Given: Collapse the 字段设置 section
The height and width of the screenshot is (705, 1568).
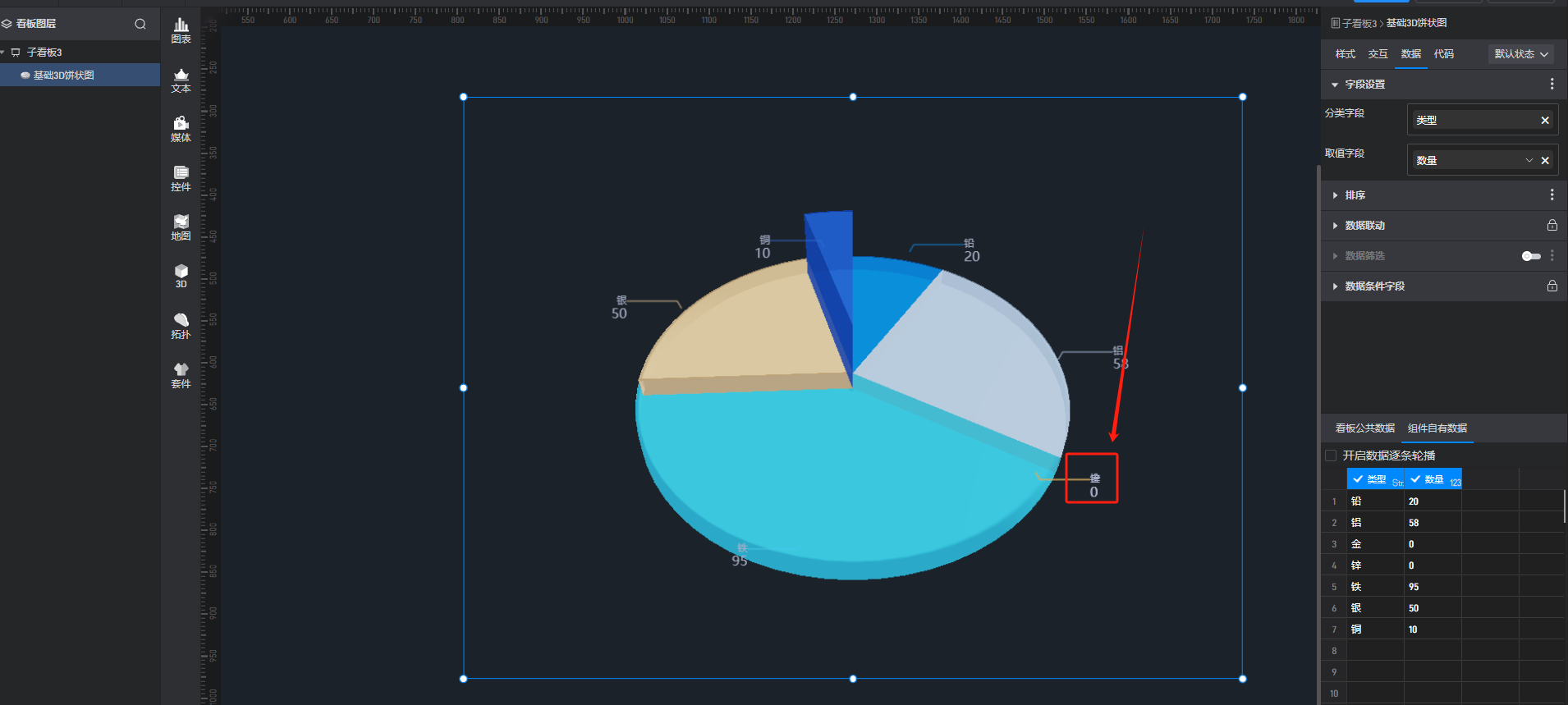Looking at the screenshot, I should point(1335,85).
